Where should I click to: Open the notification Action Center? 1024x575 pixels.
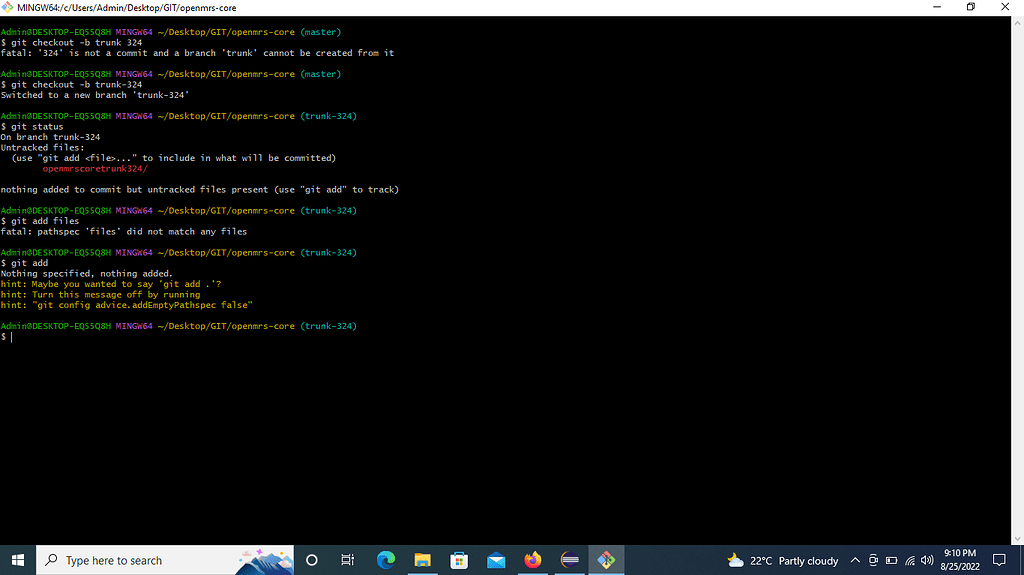coord(998,560)
